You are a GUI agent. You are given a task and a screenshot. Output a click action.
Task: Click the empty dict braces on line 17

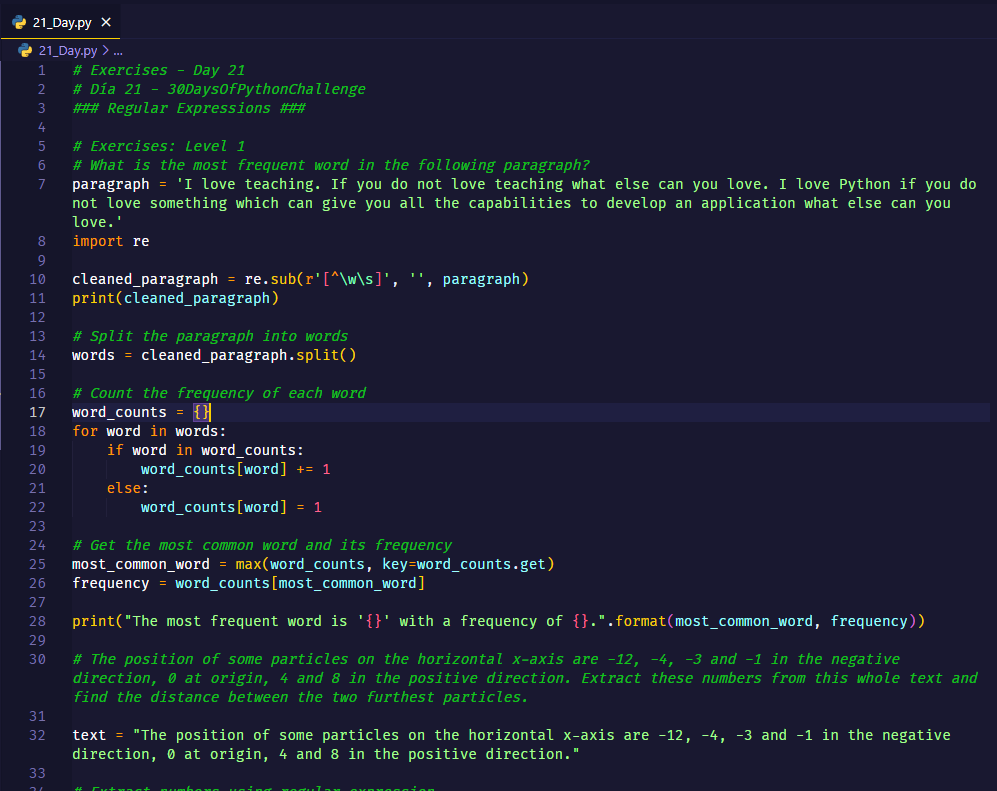[x=202, y=412]
